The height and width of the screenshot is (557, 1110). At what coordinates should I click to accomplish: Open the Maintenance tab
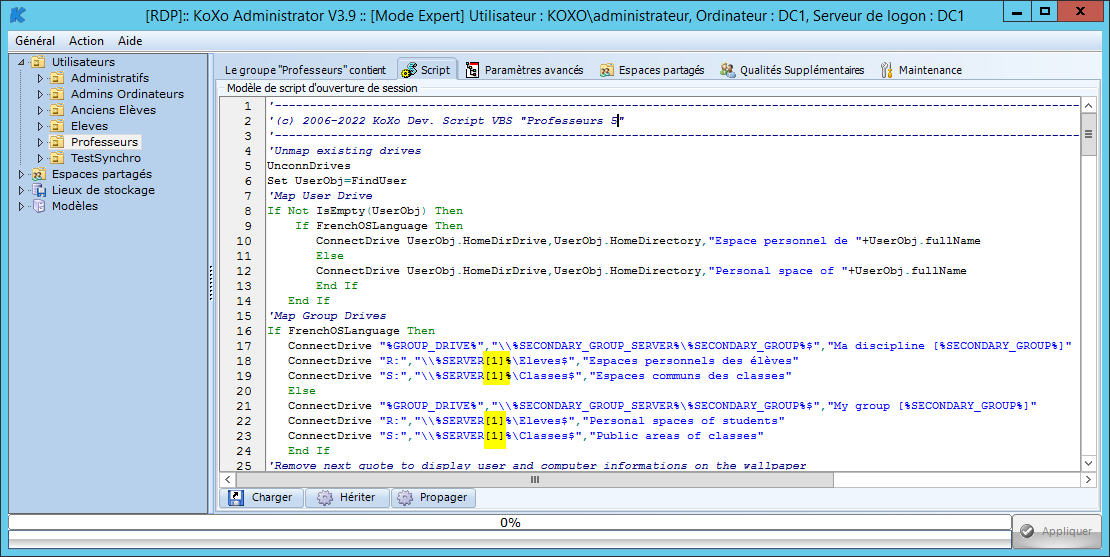click(x=921, y=70)
